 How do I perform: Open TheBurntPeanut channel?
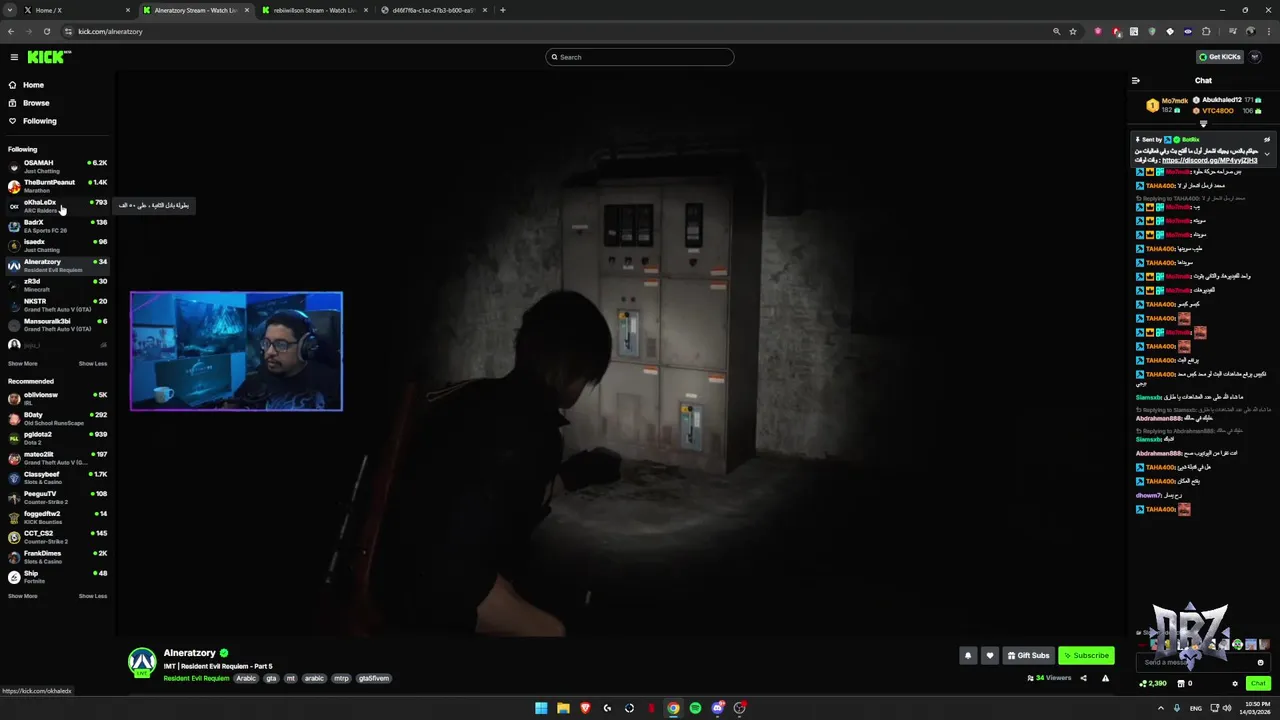[x=57, y=186]
